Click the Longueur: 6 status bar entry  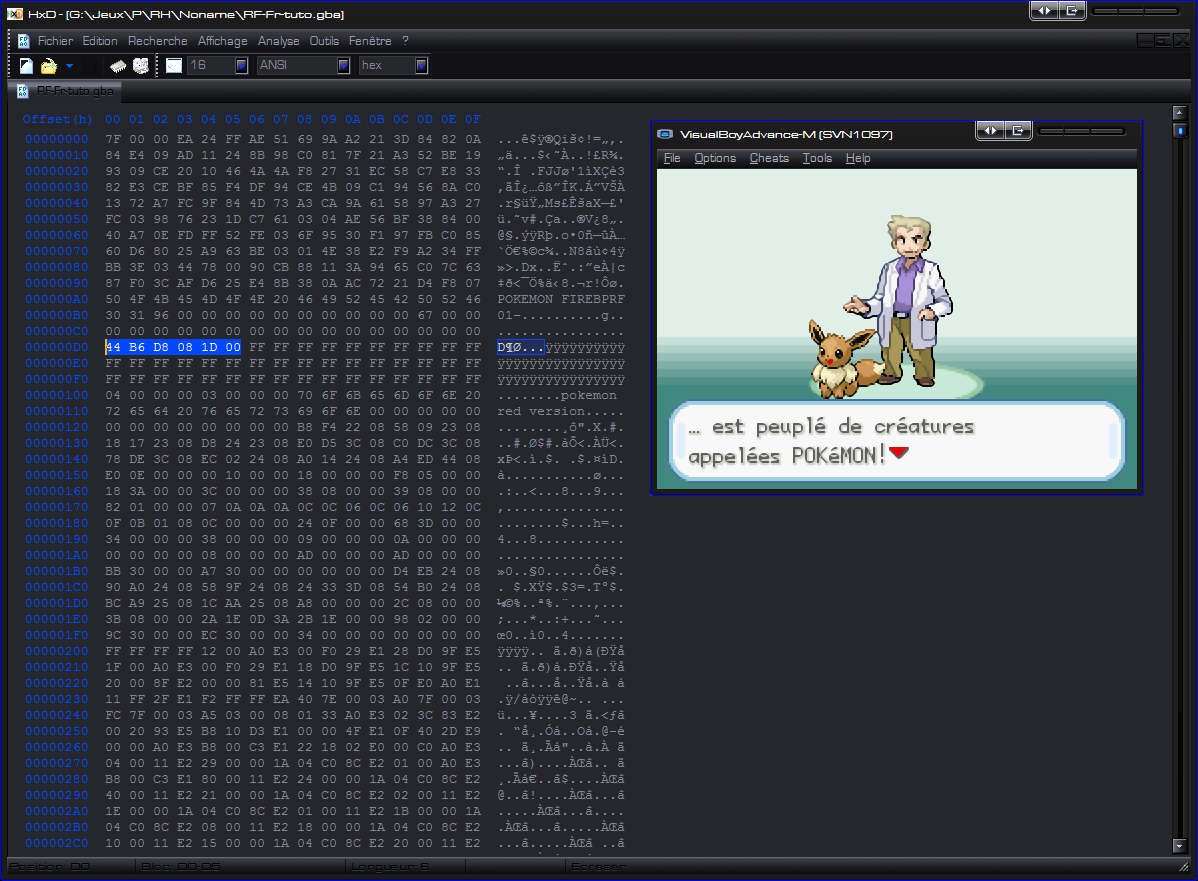[x=390, y=866]
